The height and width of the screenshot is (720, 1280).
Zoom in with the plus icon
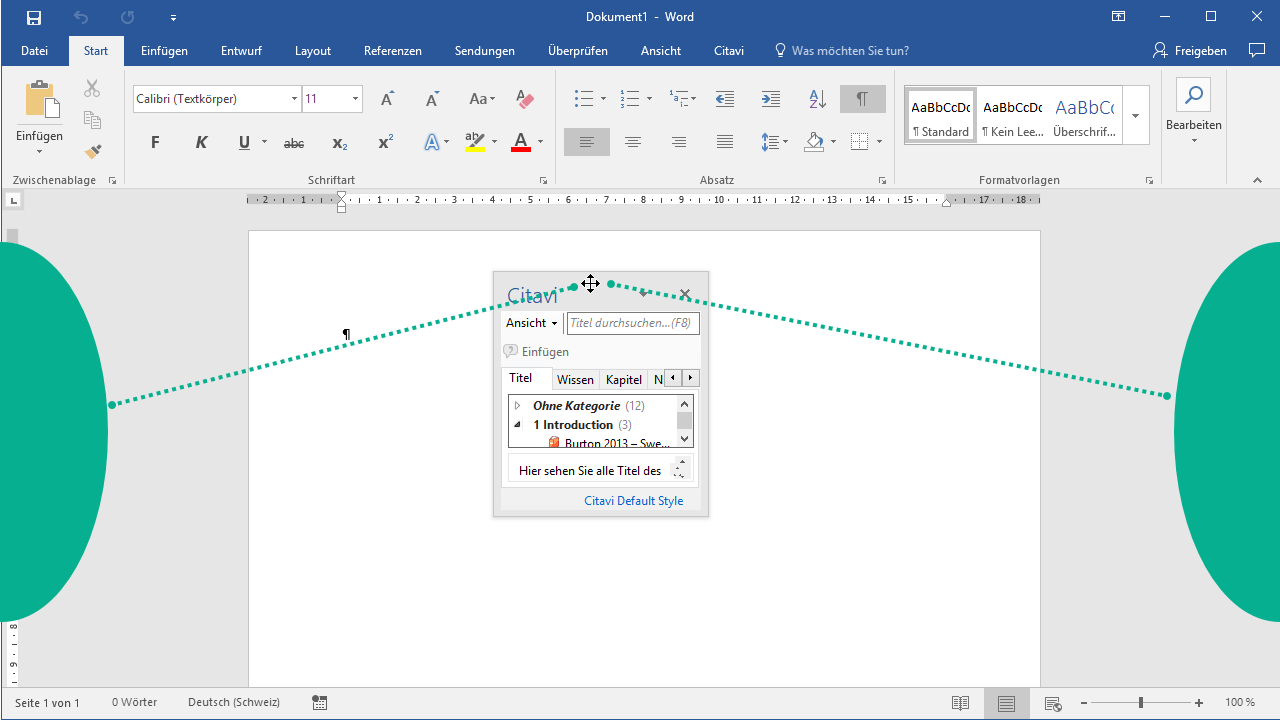(x=1199, y=703)
